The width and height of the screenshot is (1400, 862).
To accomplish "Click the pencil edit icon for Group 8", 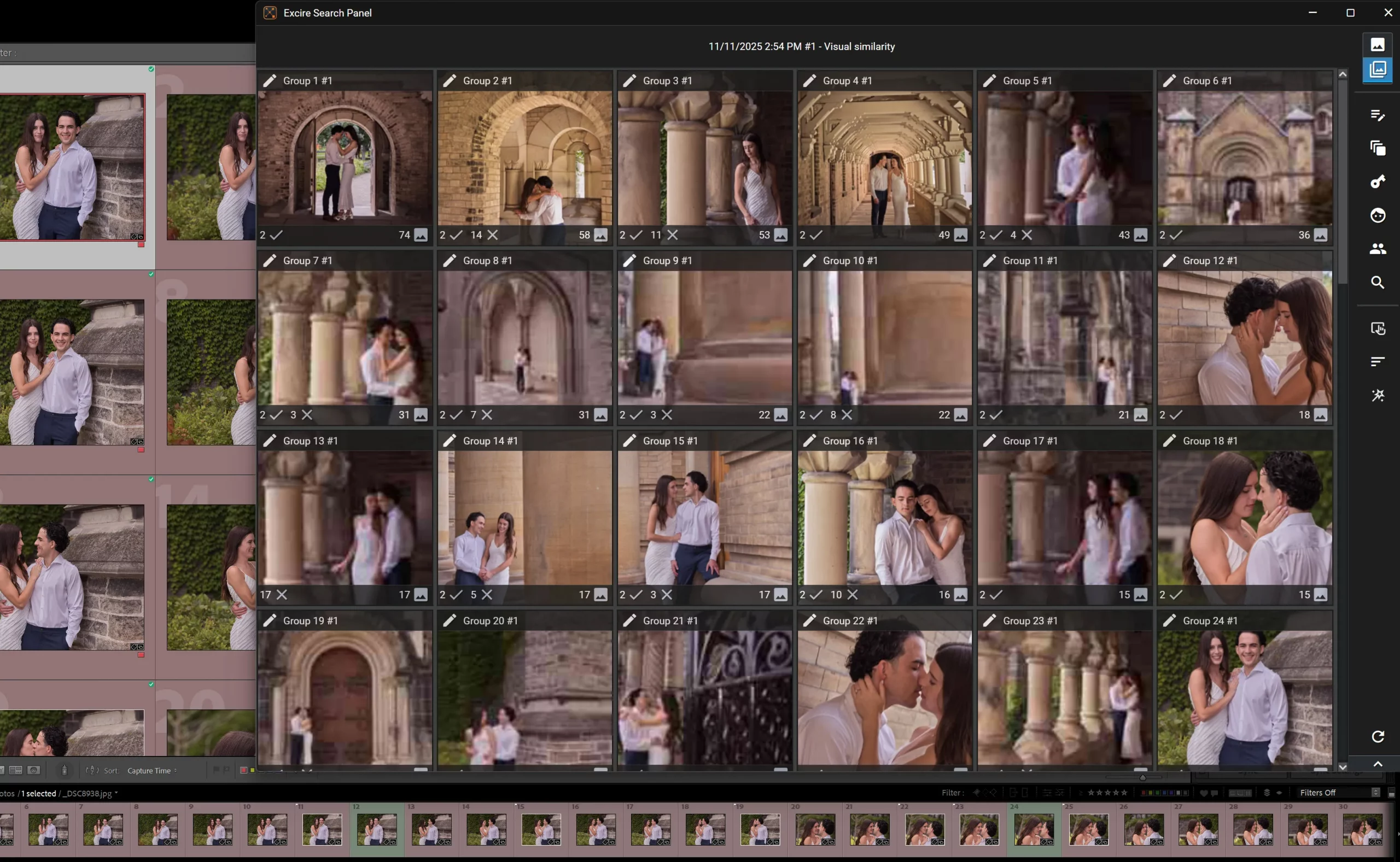I will click(x=450, y=261).
